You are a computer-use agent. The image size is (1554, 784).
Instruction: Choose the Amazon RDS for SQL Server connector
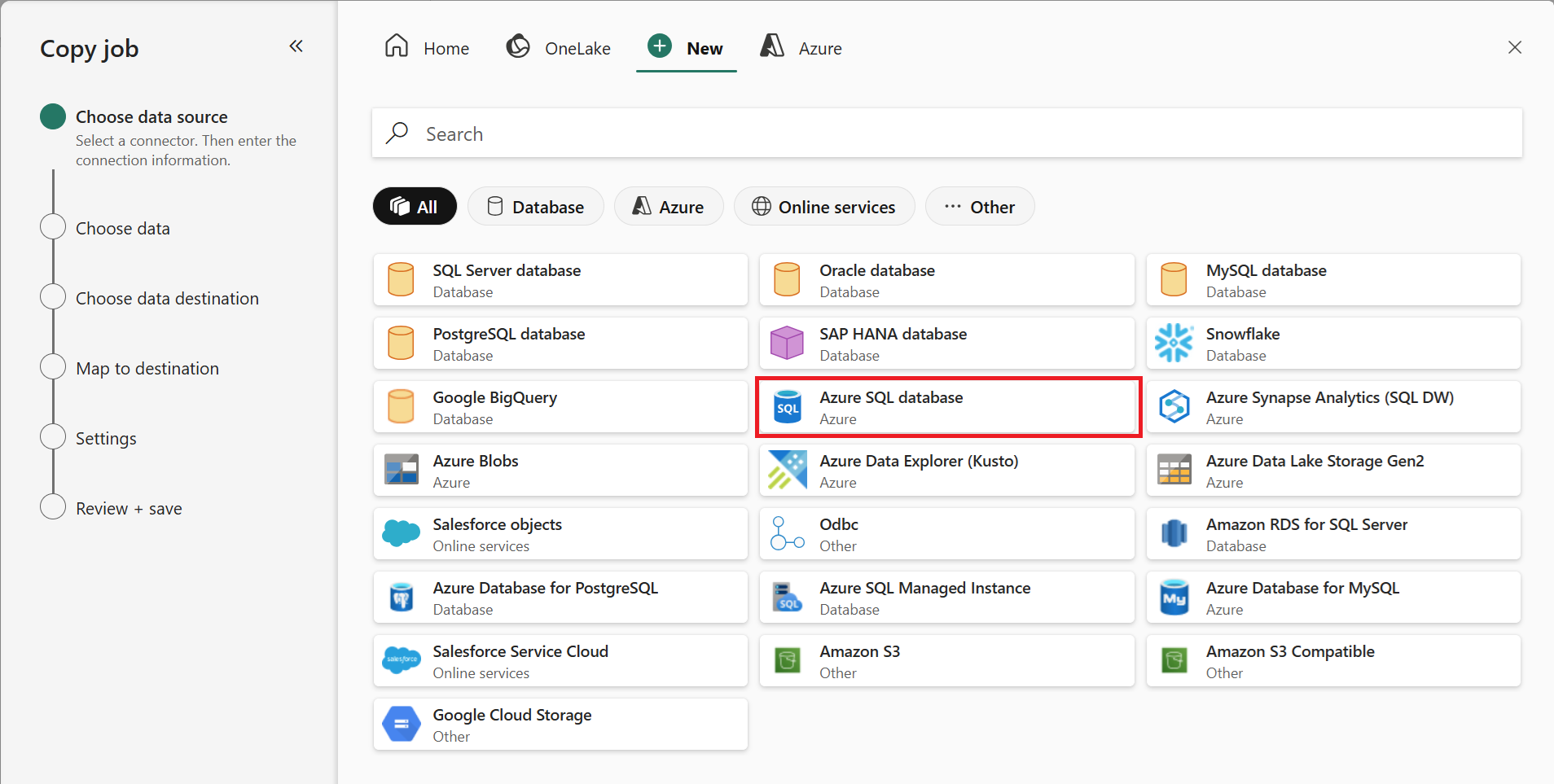1333,533
